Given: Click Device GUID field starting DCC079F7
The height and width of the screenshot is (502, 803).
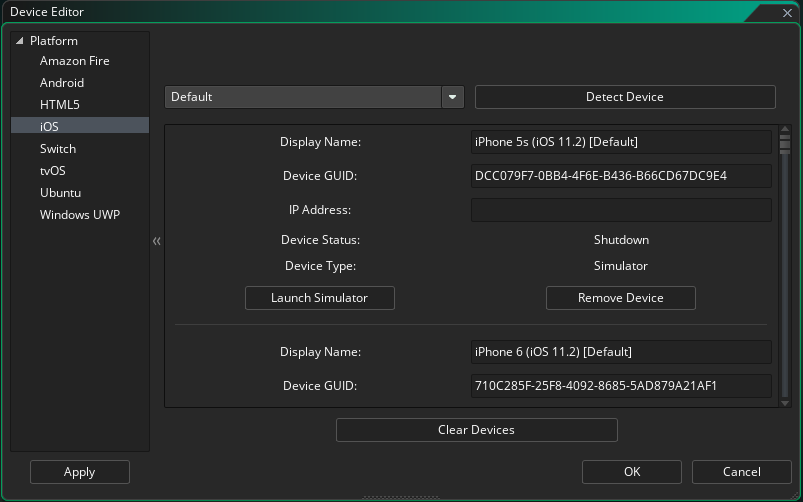Looking at the screenshot, I should coord(621,176).
